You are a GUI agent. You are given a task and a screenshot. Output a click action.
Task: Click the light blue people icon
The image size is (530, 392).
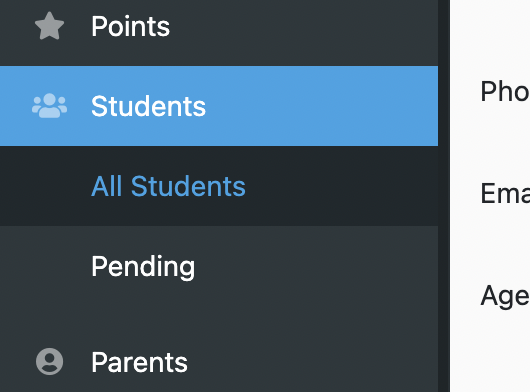(49, 106)
